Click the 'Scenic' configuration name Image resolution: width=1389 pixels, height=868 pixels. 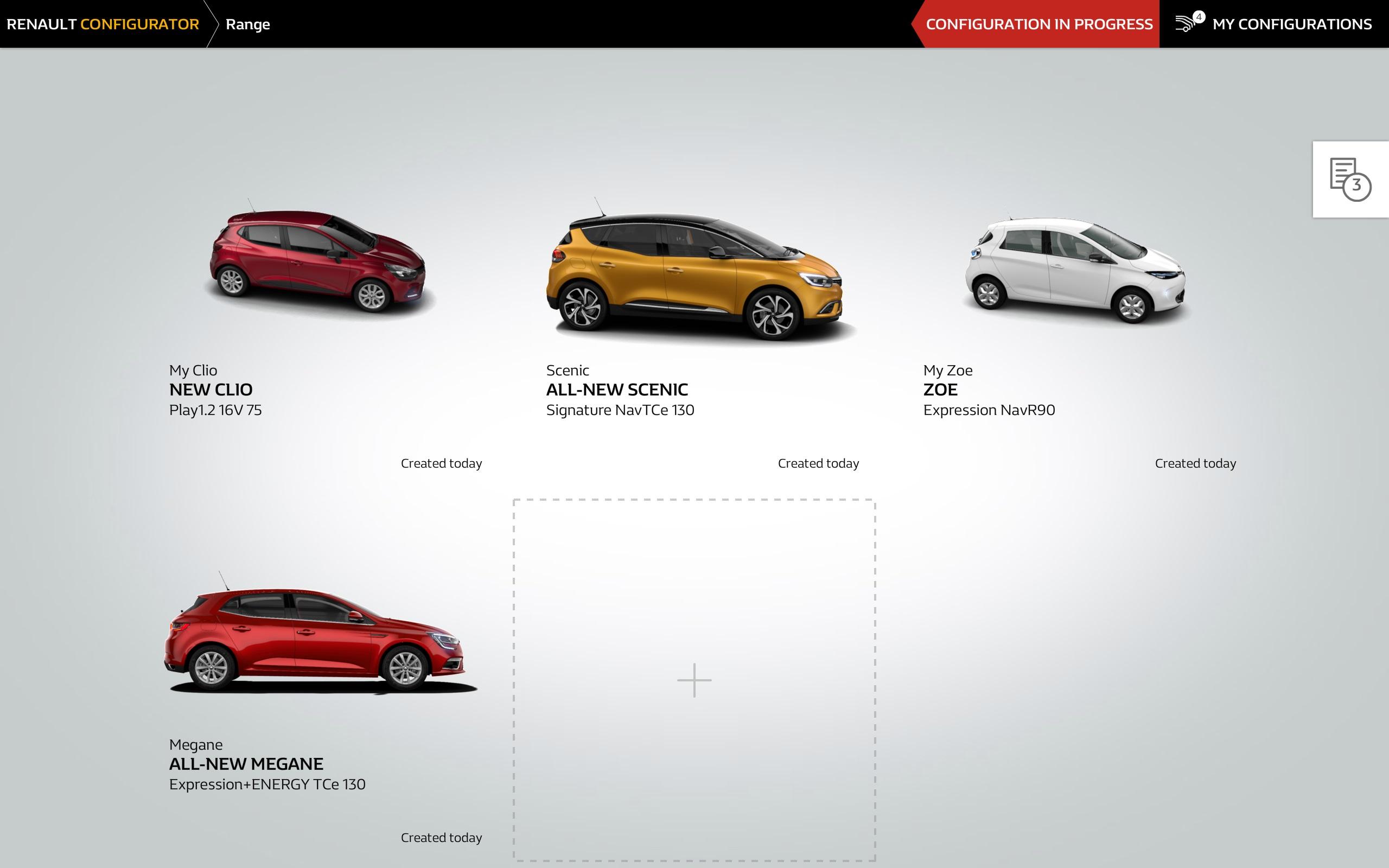pos(567,371)
